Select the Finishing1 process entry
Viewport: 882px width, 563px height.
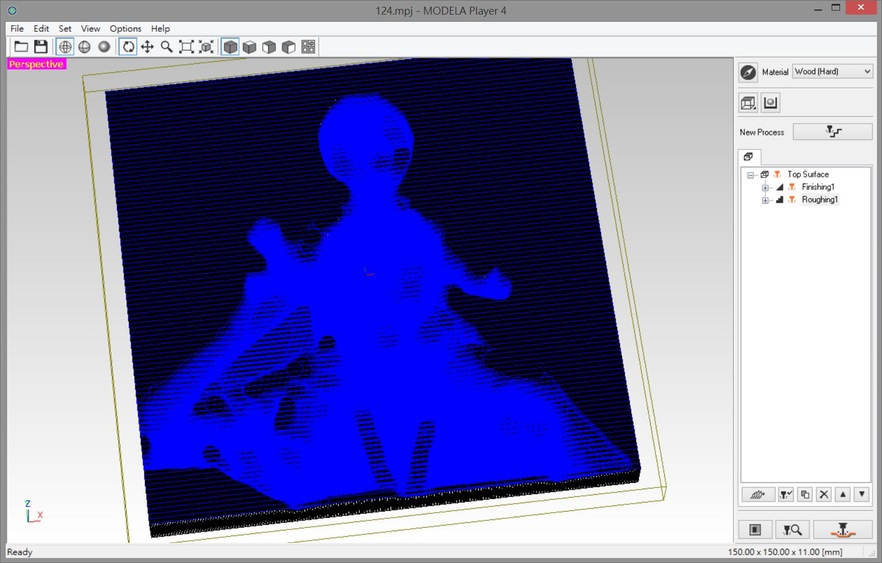(818, 187)
